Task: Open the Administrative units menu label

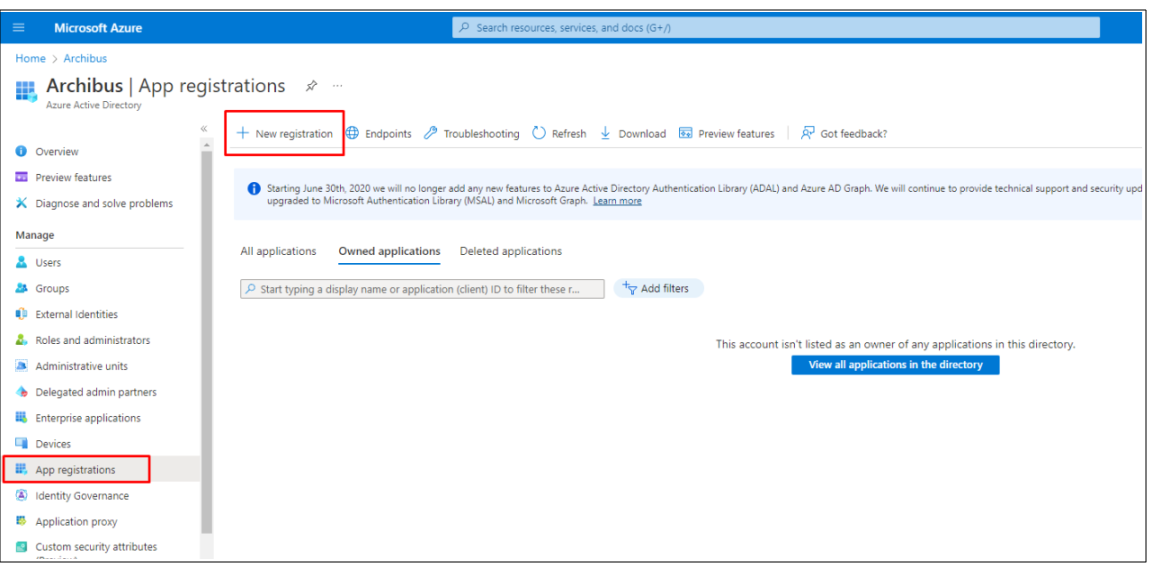Action: click(82, 366)
